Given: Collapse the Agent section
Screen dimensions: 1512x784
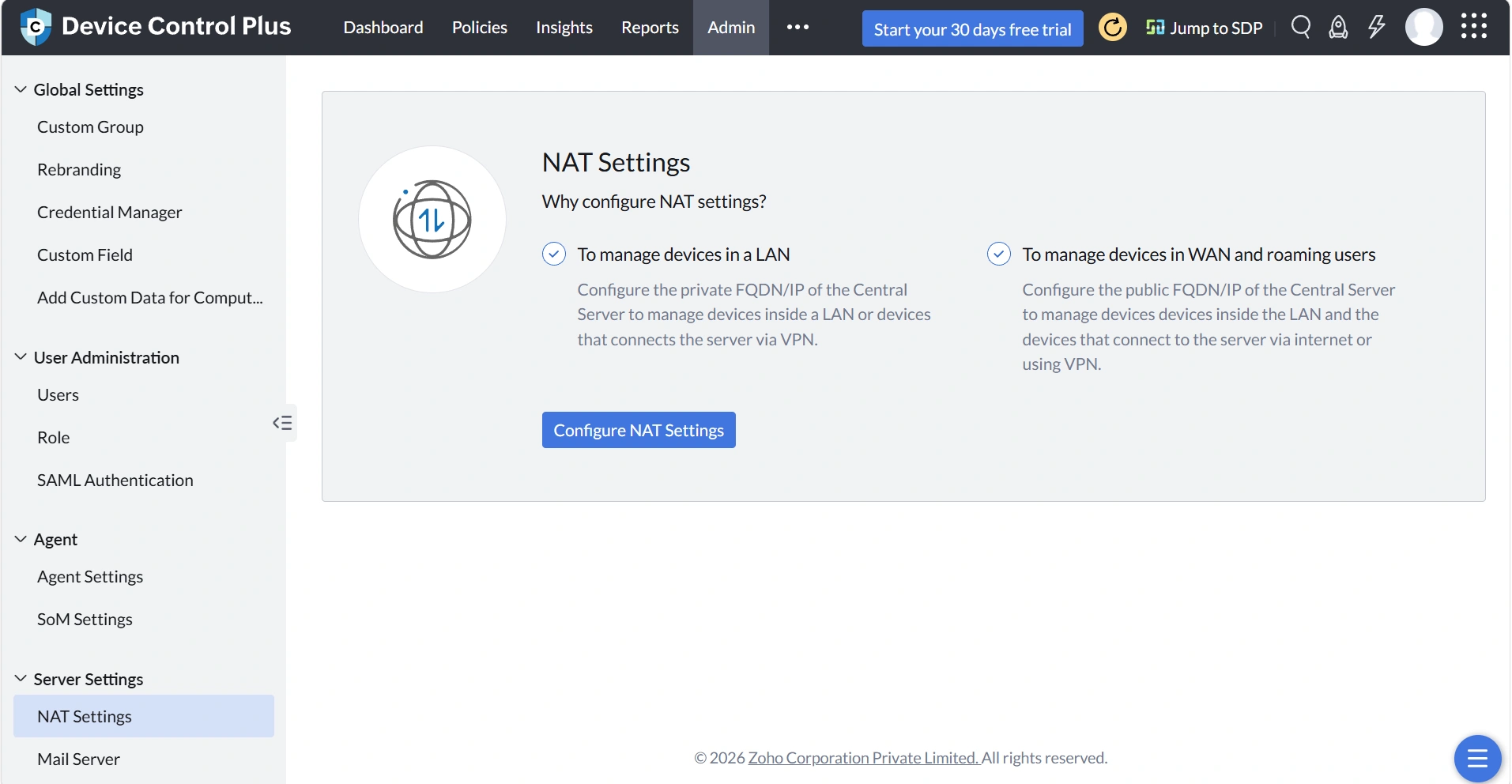Looking at the screenshot, I should tap(21, 539).
